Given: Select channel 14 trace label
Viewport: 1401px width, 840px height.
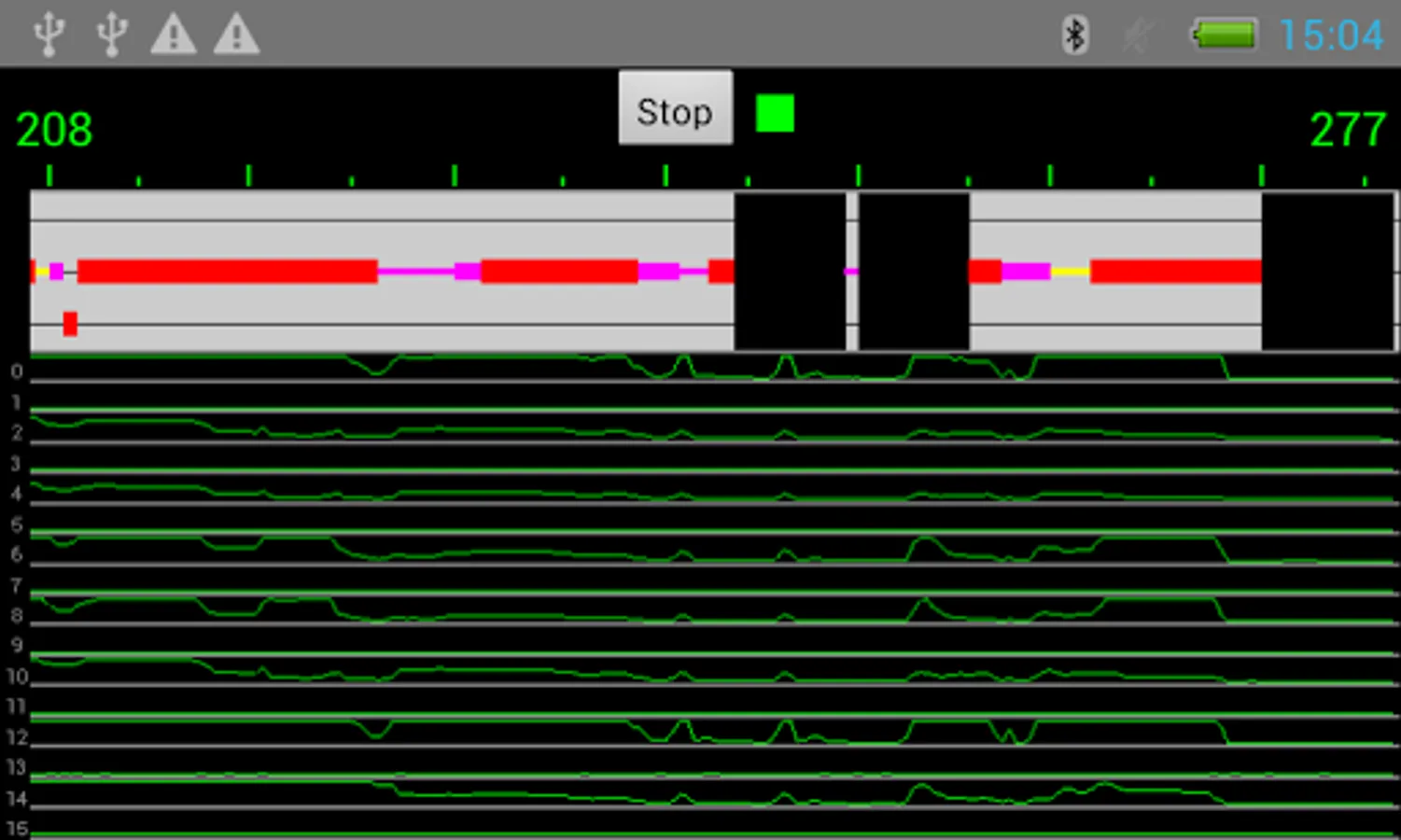Looking at the screenshot, I should tap(16, 798).
